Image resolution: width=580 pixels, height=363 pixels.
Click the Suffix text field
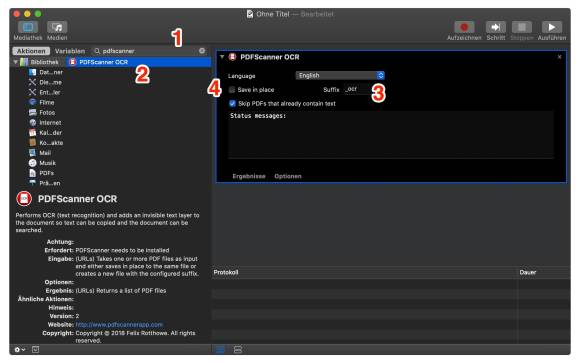pyautogui.click(x=356, y=89)
